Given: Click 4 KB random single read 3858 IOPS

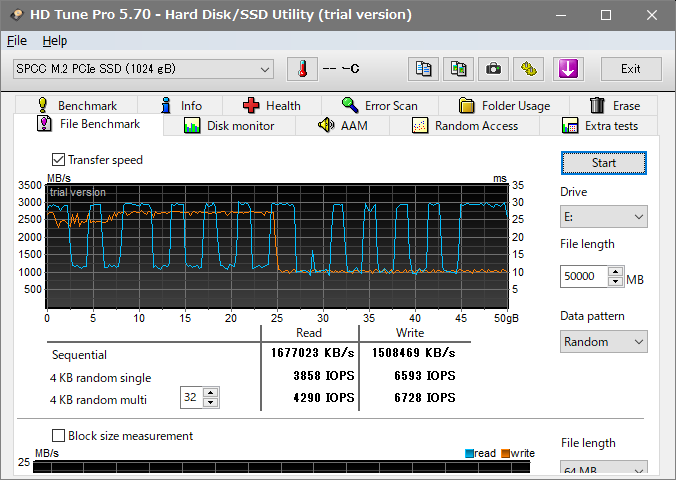Looking at the screenshot, I should pos(324,376).
